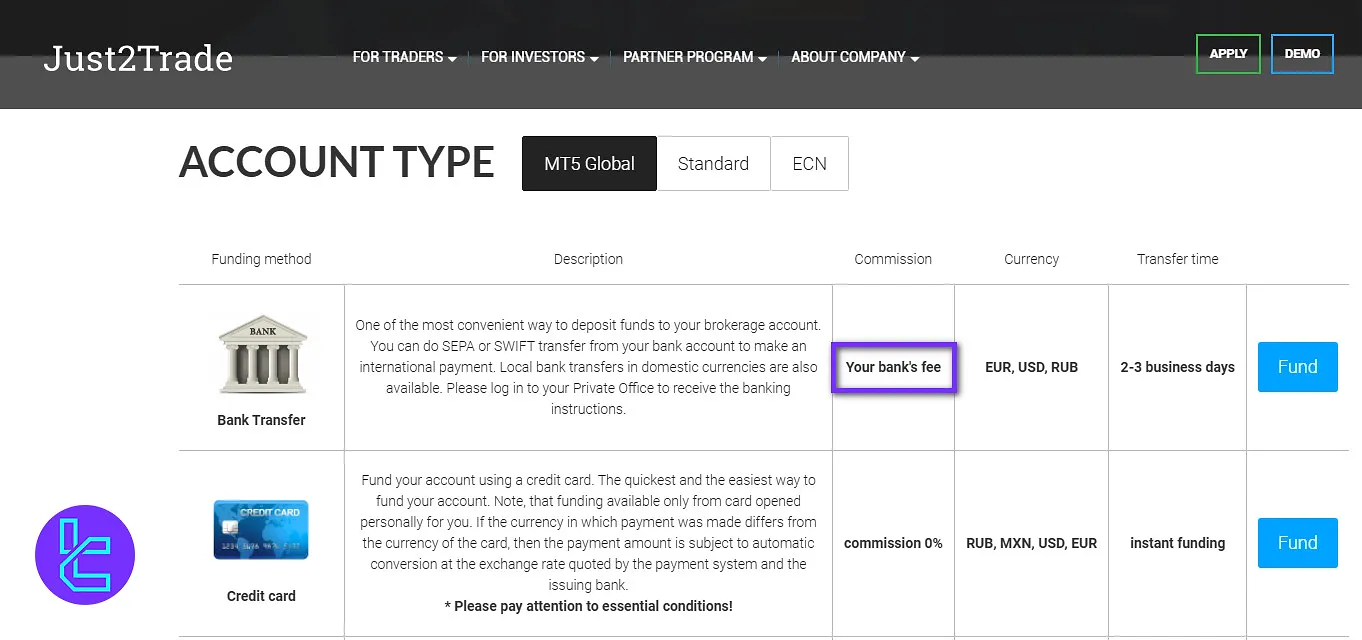Expand the FOR TRADERS dropdown

click(x=404, y=57)
